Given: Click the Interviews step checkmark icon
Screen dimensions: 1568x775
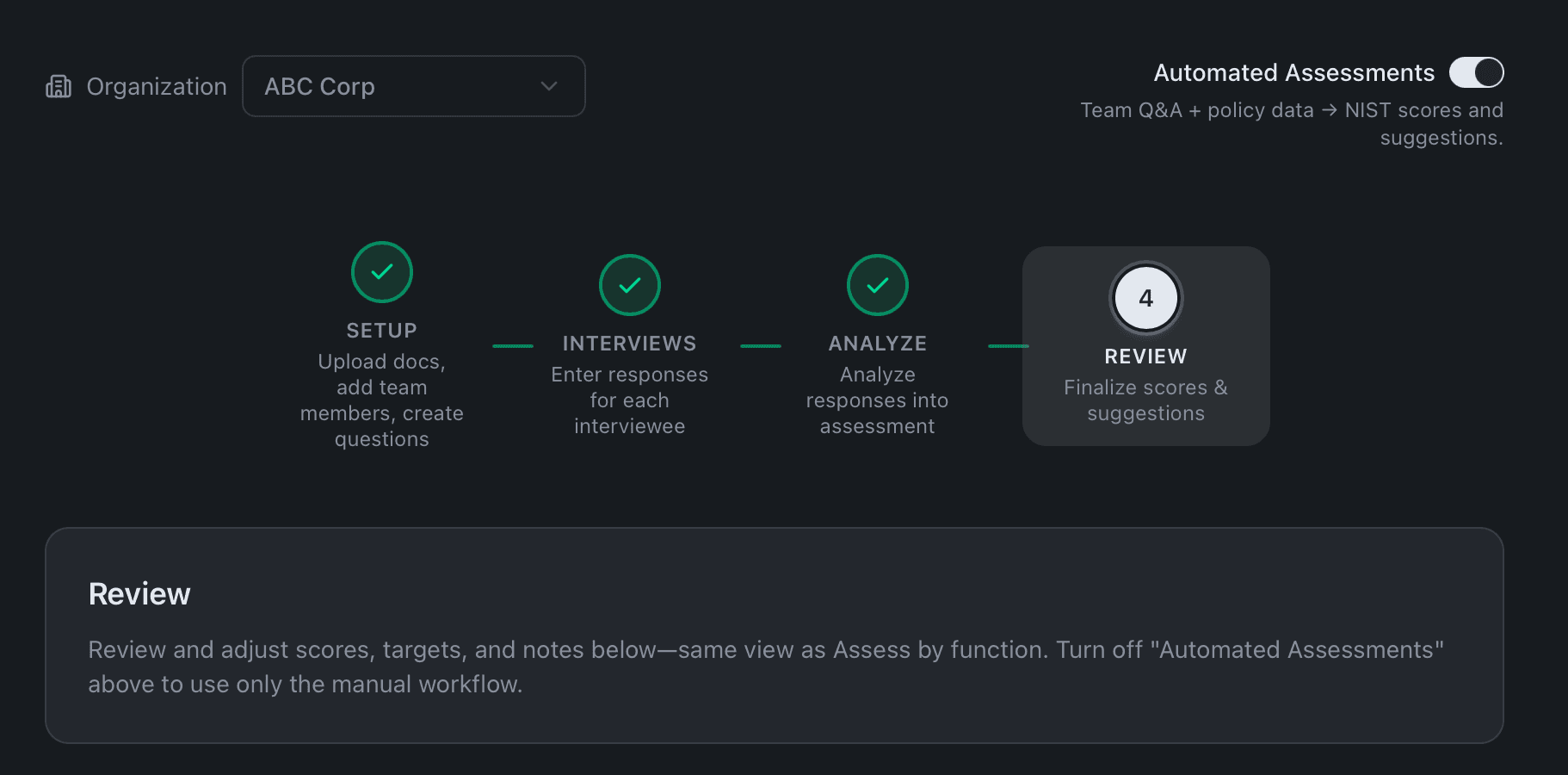Looking at the screenshot, I should pos(629,284).
